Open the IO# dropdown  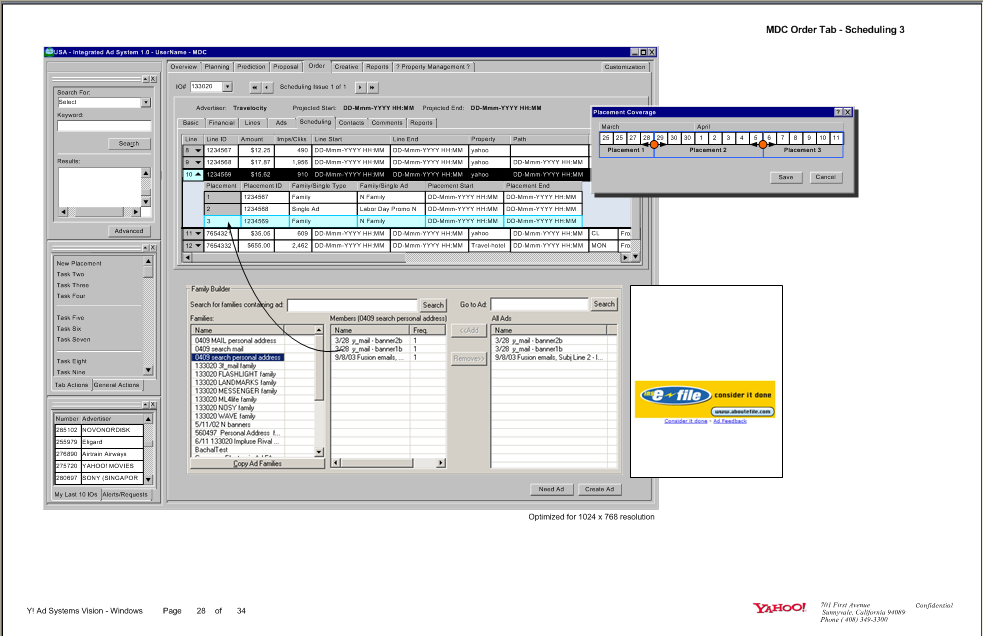[228, 87]
